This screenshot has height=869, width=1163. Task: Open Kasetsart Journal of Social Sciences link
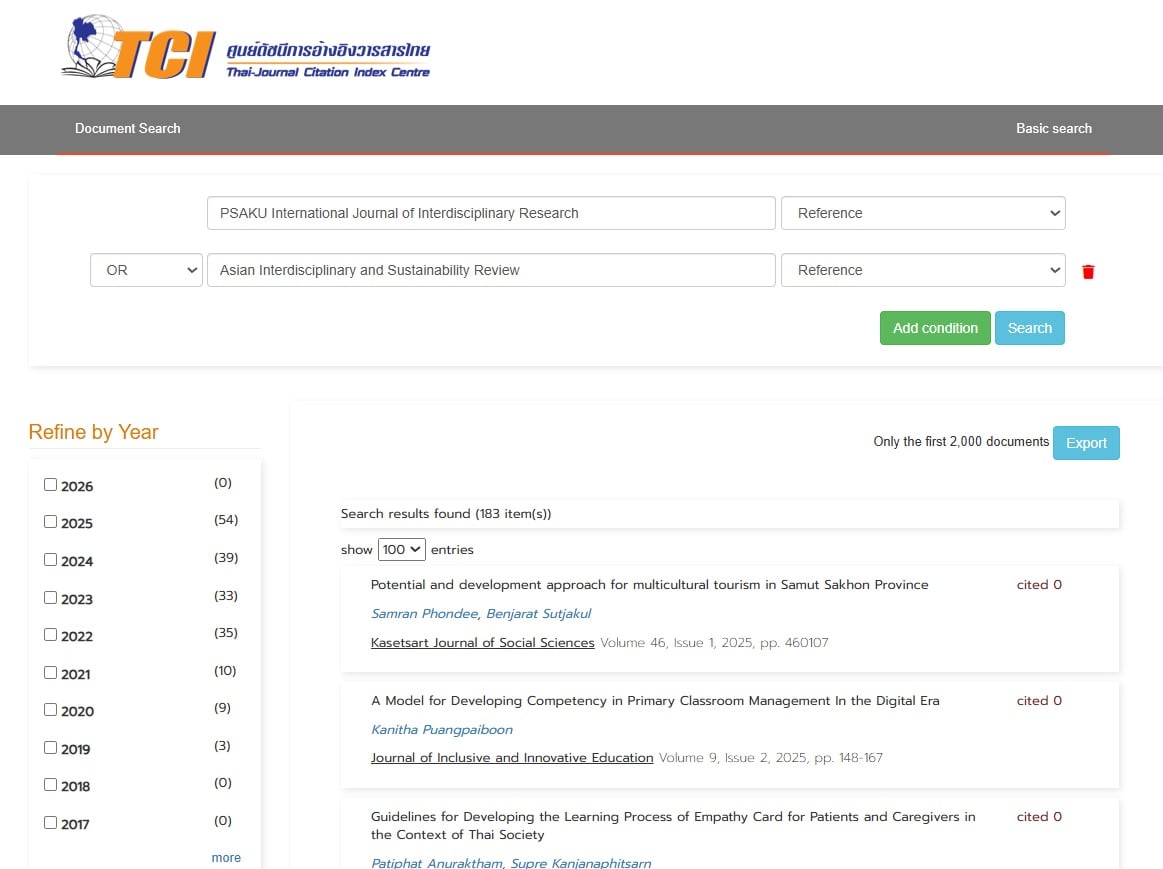[x=482, y=643]
